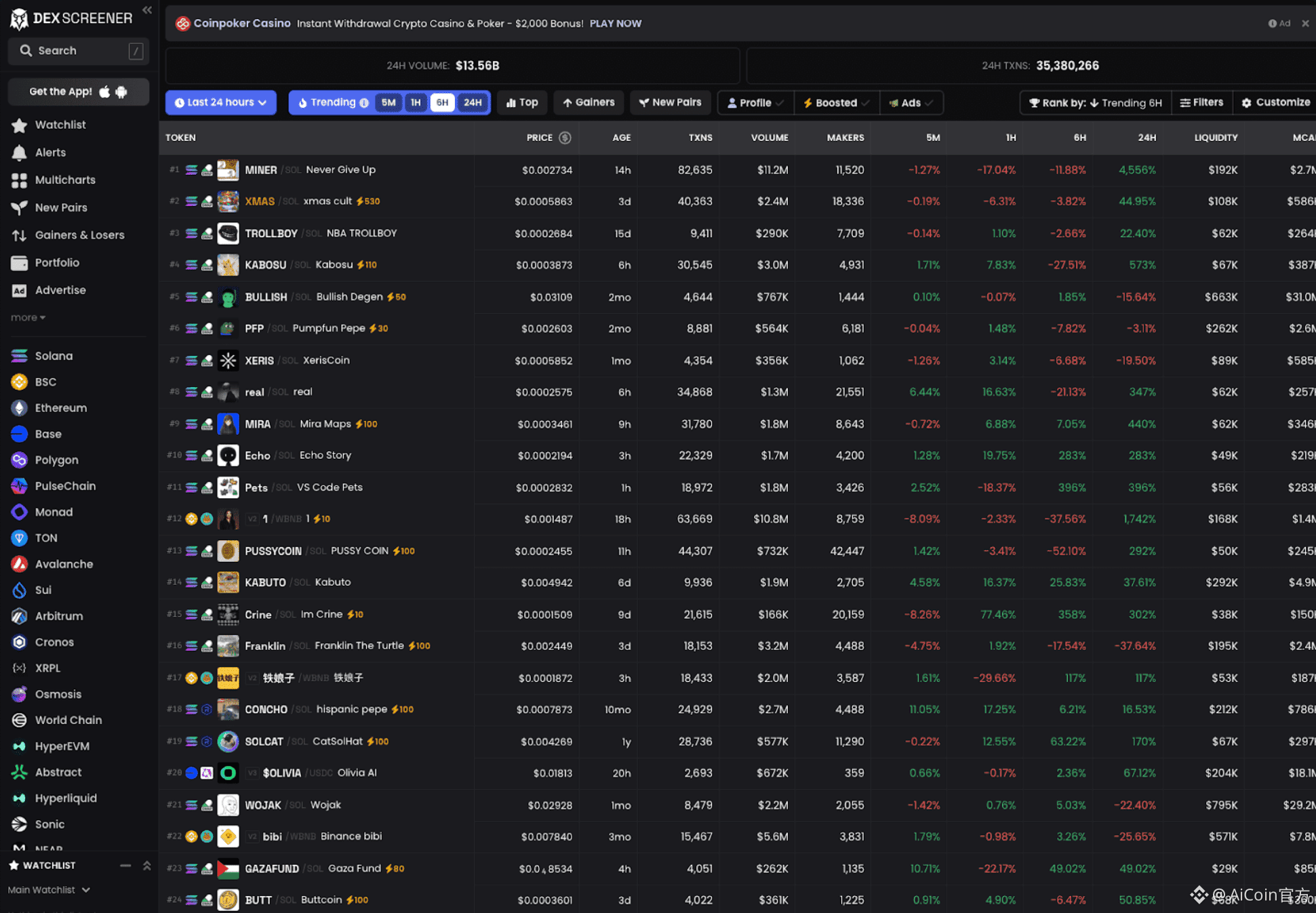1316x913 pixels.
Task: Expand the Main Watchlist selector
Action: pos(49,890)
